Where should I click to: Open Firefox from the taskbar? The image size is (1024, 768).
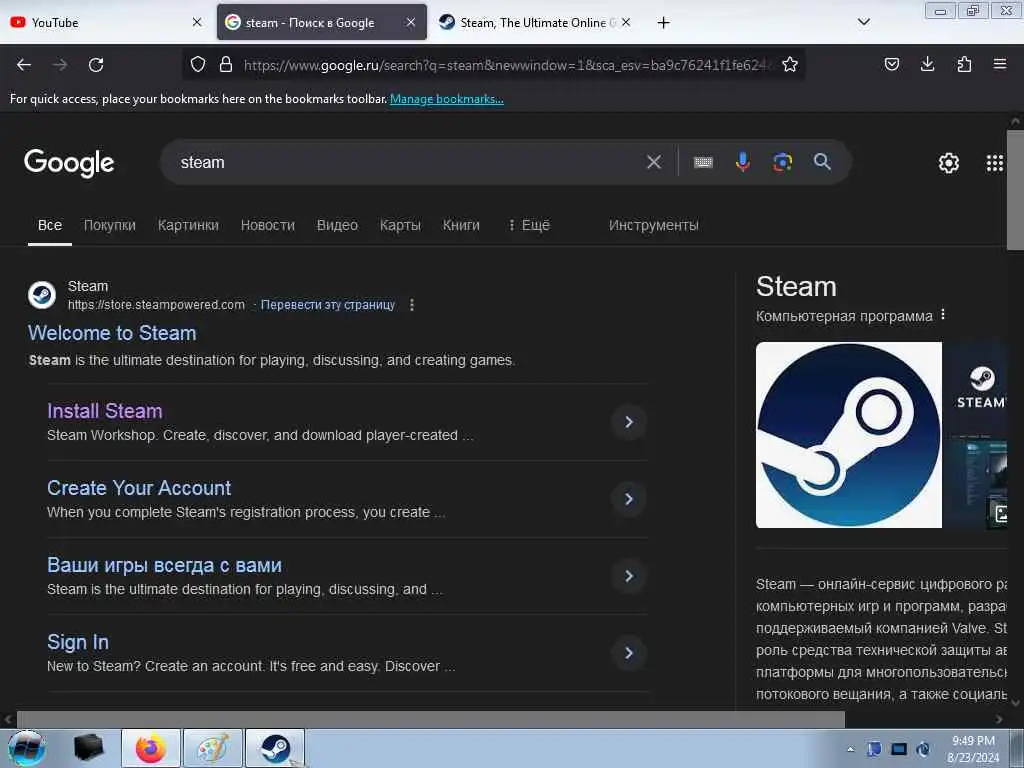(x=150, y=748)
